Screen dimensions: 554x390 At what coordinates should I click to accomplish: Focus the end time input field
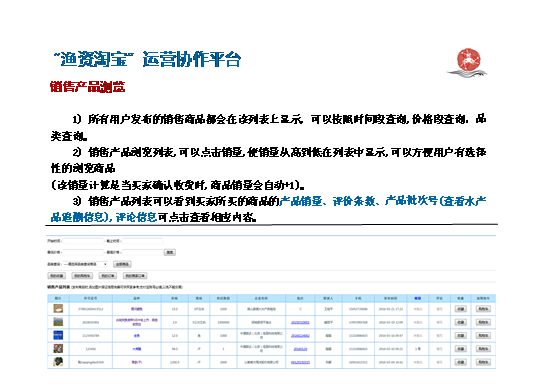(x=142, y=241)
